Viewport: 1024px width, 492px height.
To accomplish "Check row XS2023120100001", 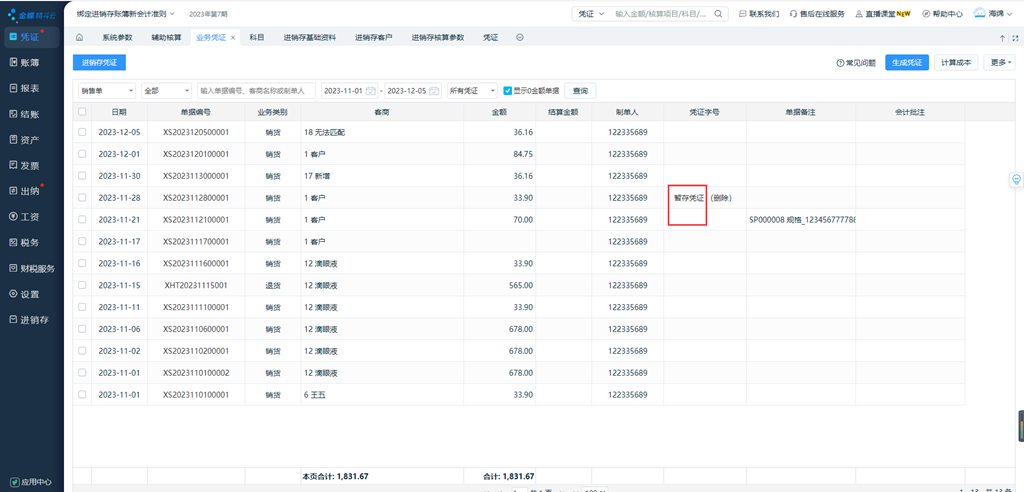I will tap(82, 154).
